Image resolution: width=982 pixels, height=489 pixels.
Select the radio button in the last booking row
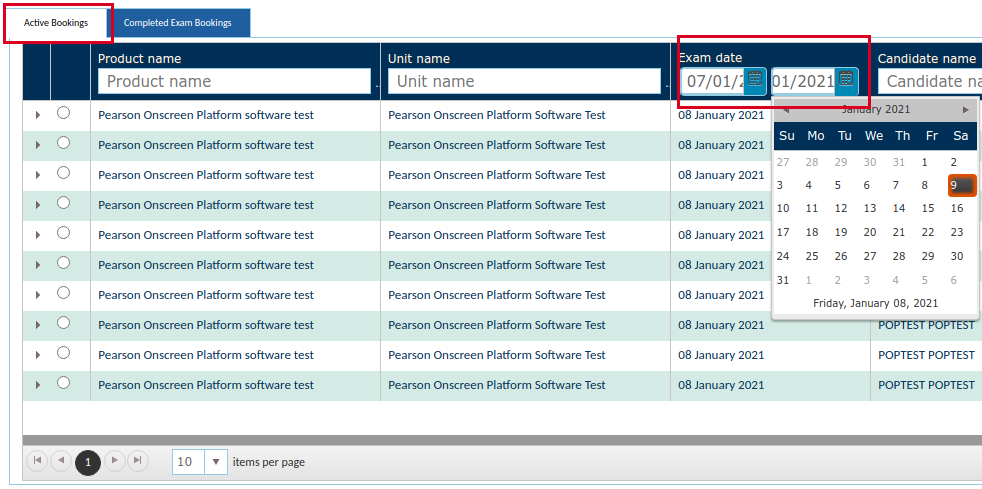coord(64,383)
